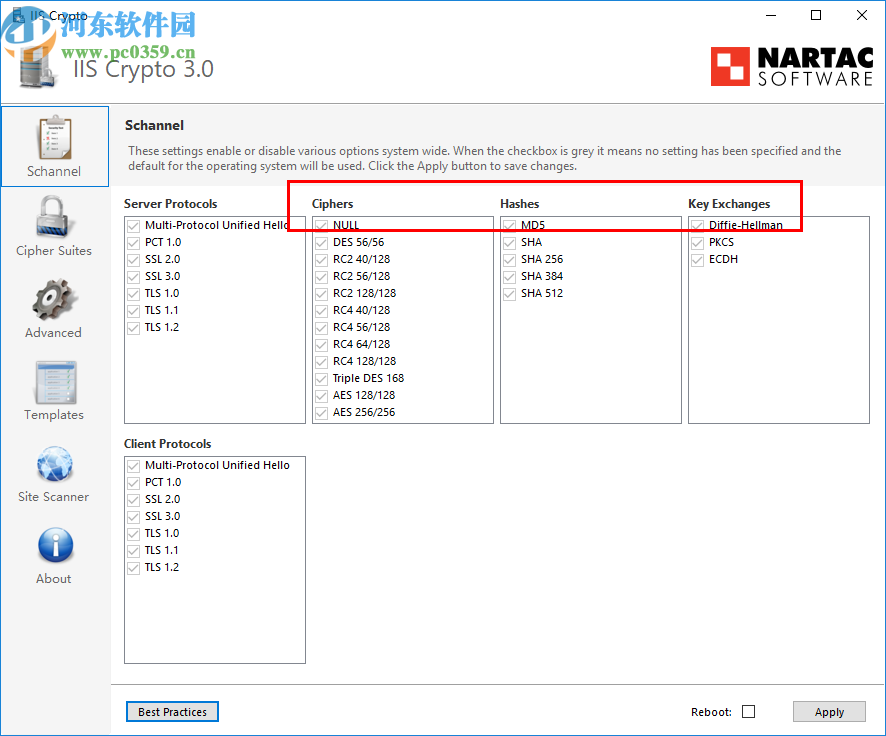Switch to the Site Scanner tab label
886x736 pixels.
click(x=53, y=497)
